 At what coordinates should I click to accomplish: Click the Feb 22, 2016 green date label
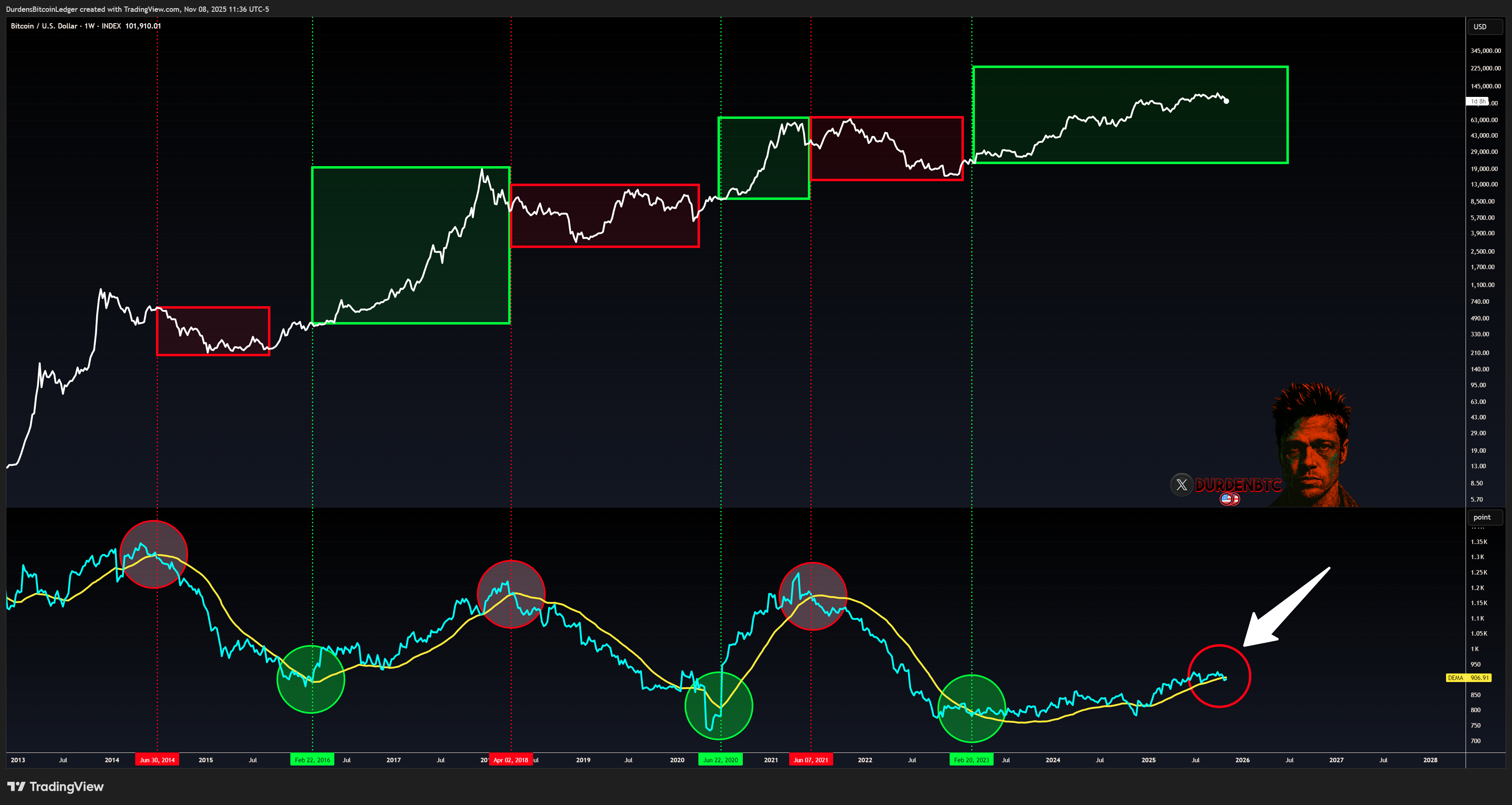point(312,760)
